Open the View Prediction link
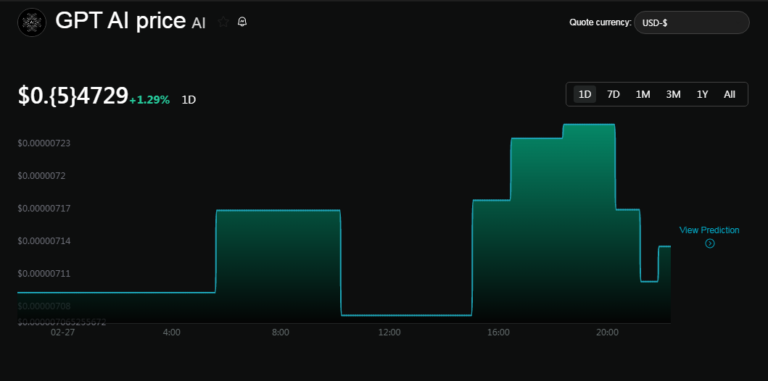The width and height of the screenshot is (768, 381). pyautogui.click(x=709, y=230)
